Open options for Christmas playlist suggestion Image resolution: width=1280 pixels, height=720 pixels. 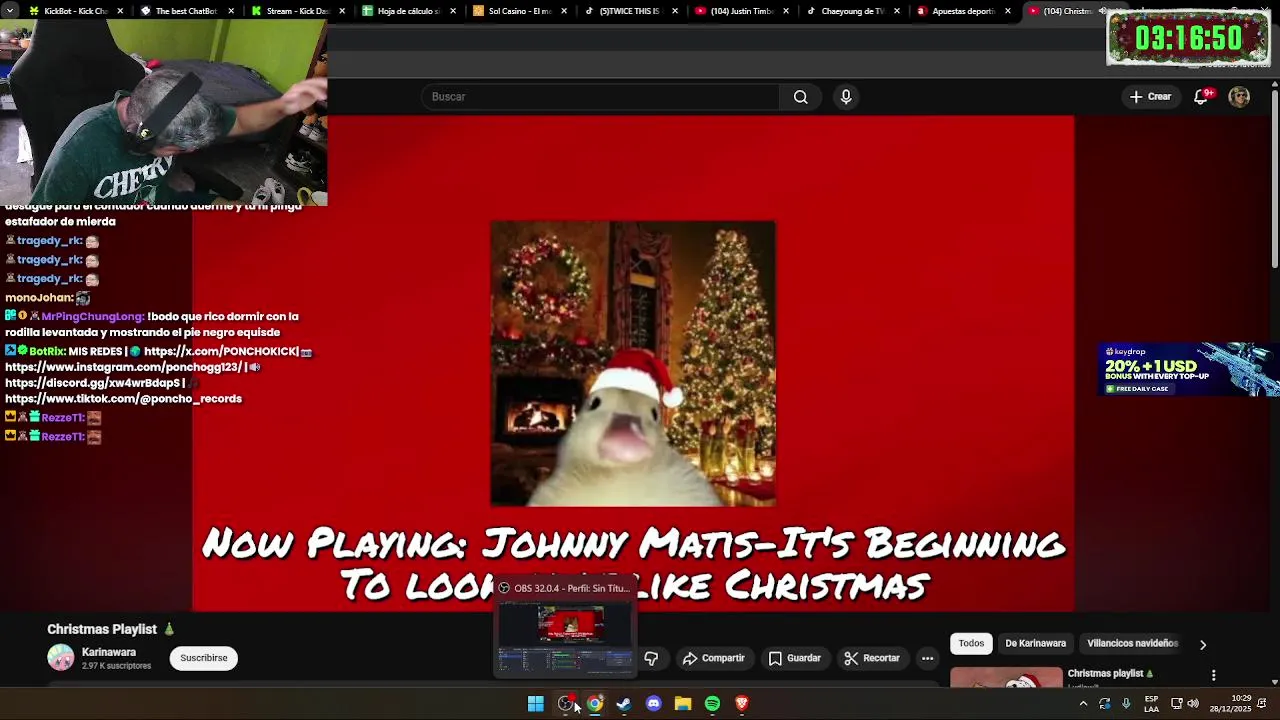click(x=1214, y=676)
